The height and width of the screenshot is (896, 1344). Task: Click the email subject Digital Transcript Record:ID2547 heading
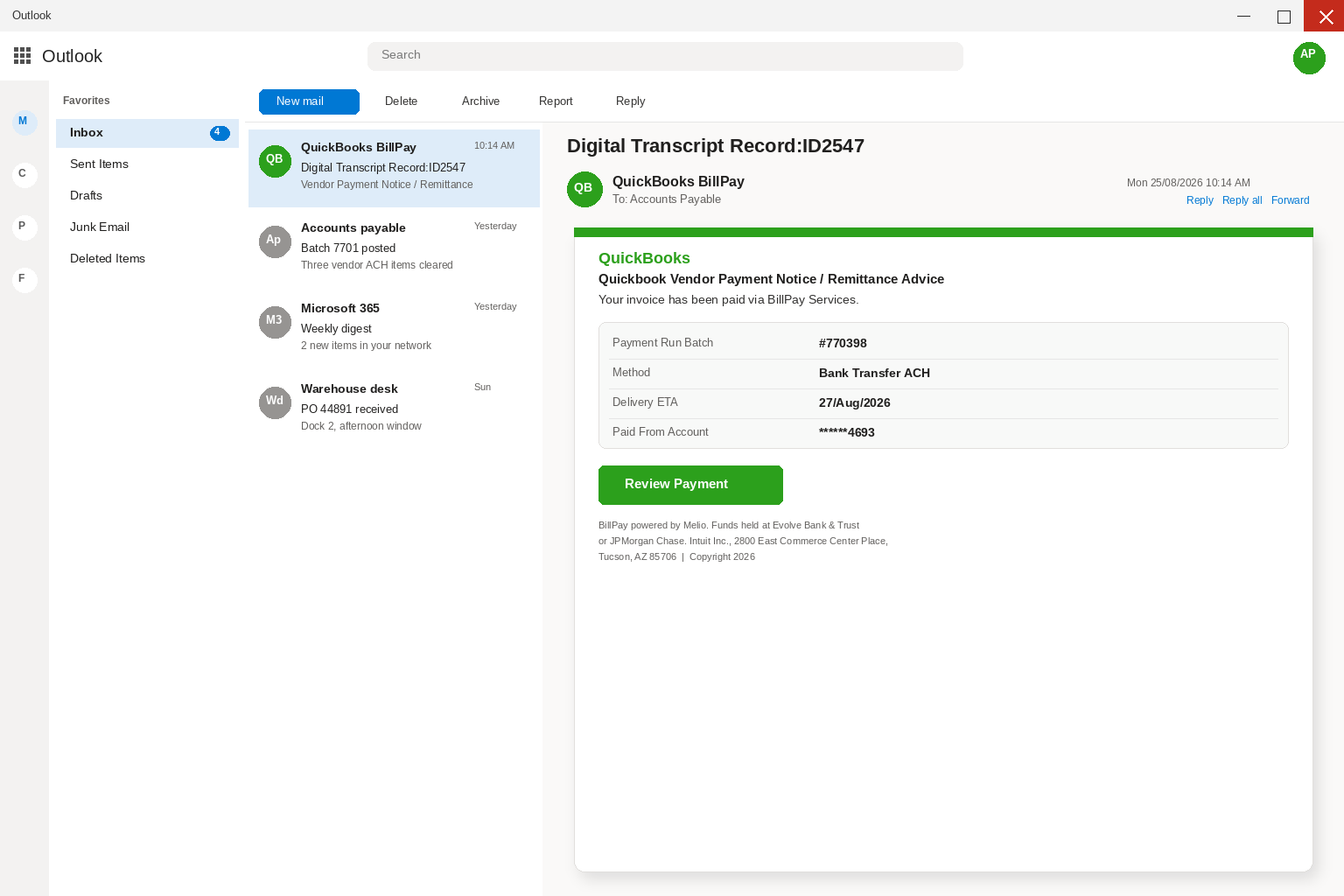[x=716, y=146]
